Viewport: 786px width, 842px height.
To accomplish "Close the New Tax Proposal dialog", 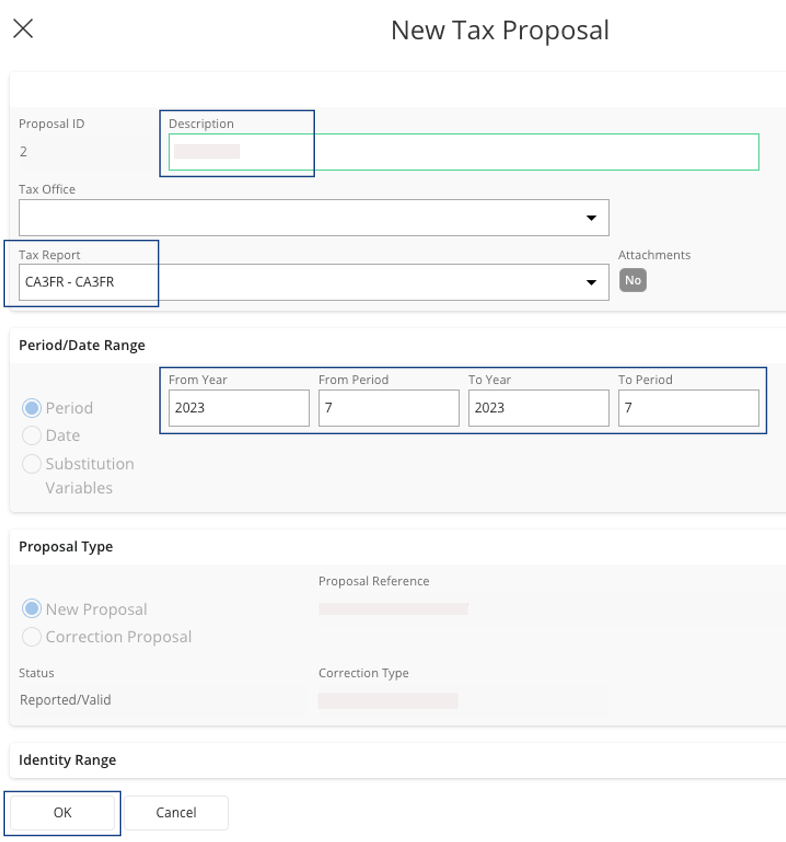I will point(22,29).
